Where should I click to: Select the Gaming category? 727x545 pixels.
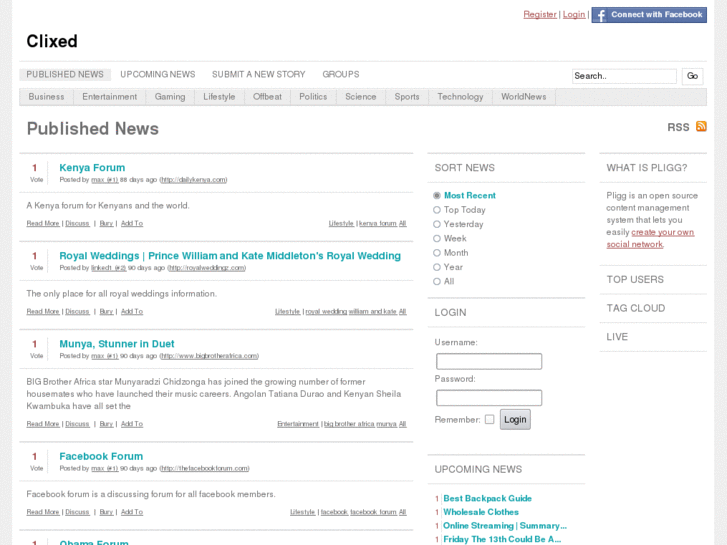170,96
